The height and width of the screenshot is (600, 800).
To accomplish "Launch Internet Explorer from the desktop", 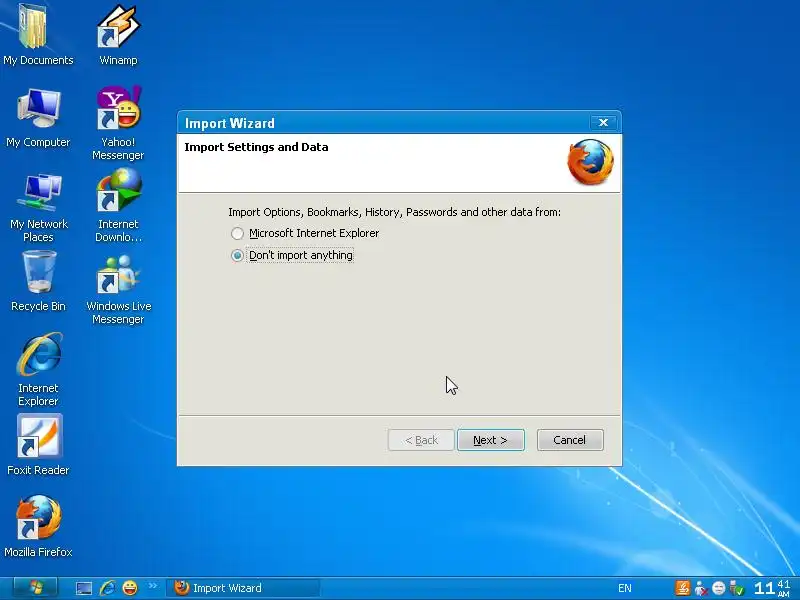I will [x=38, y=369].
